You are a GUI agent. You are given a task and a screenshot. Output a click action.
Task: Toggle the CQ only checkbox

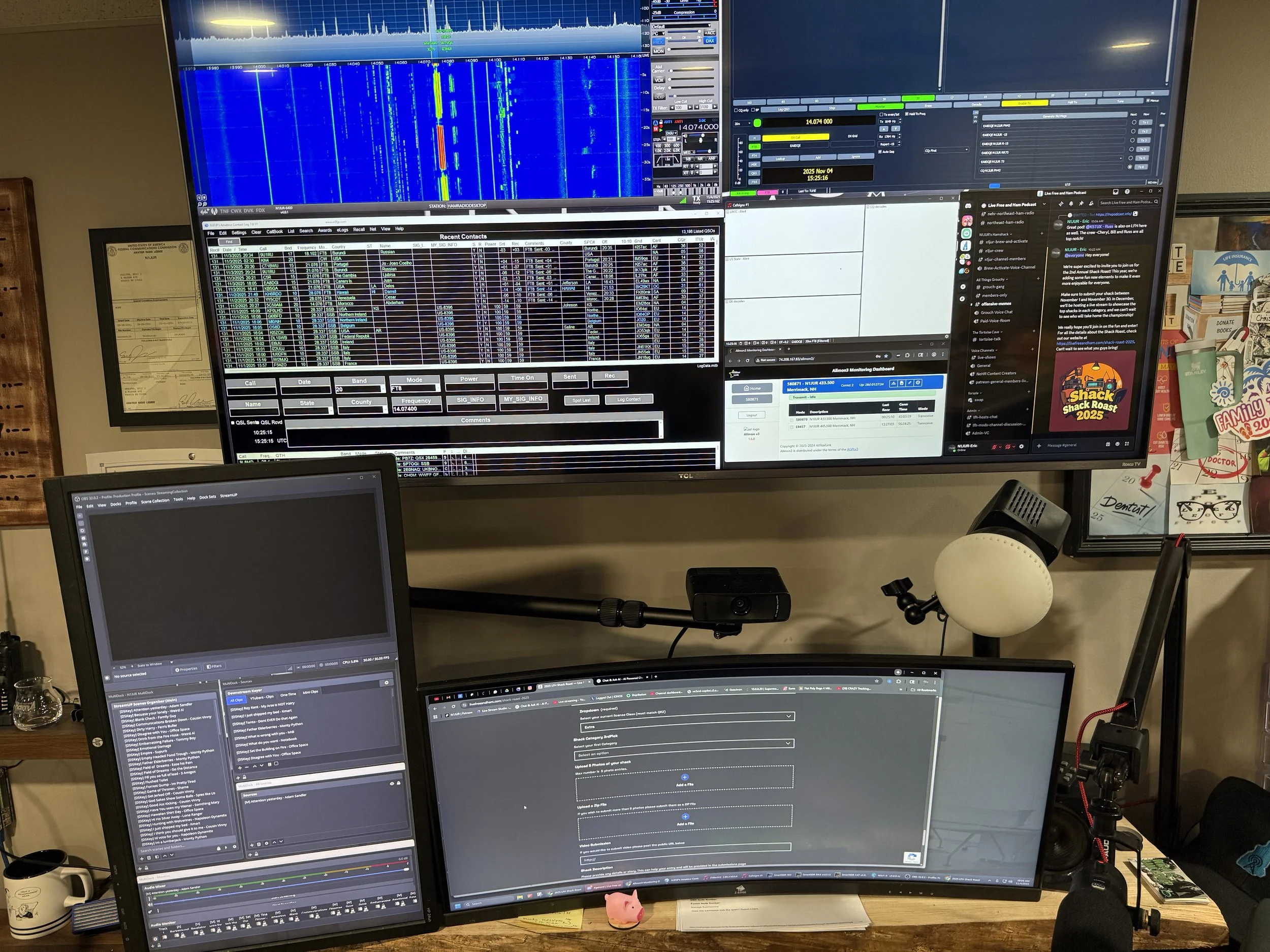(x=737, y=110)
